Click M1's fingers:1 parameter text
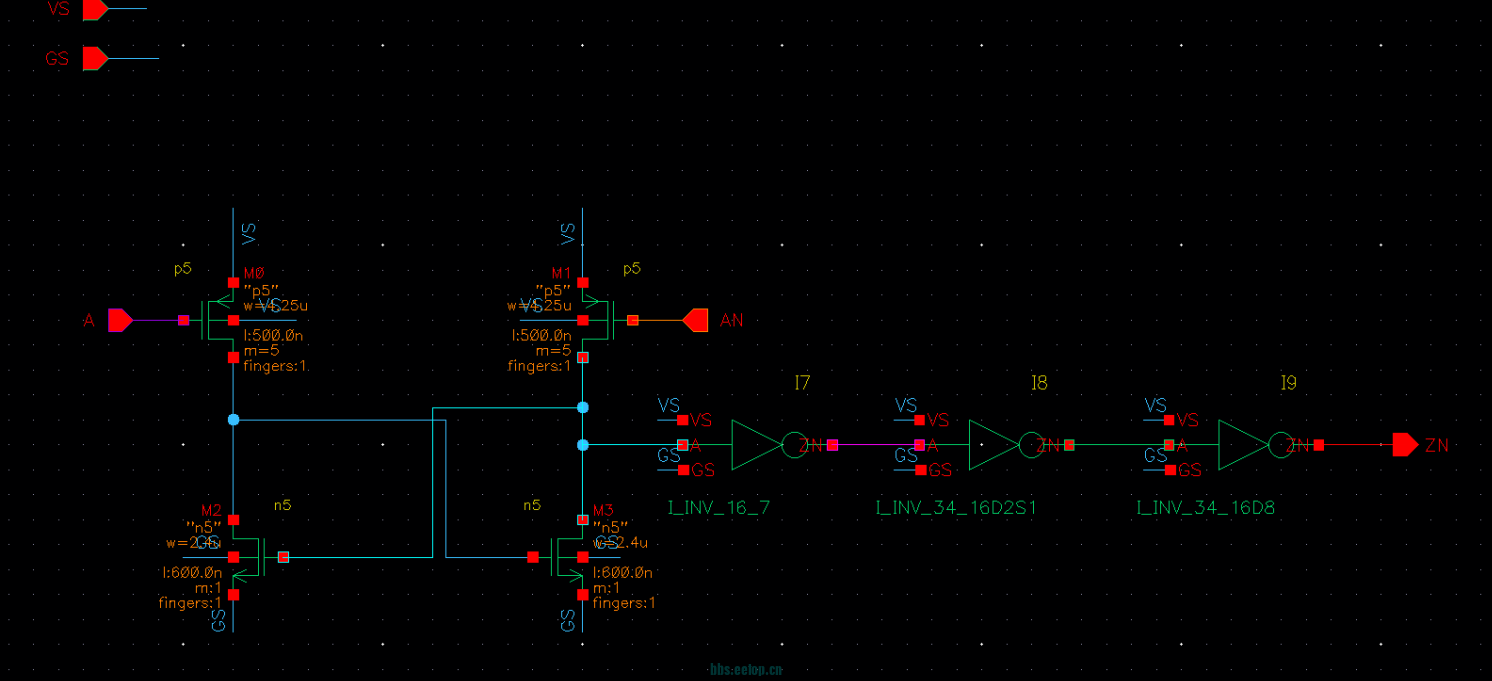The width and height of the screenshot is (1492, 681). [540, 366]
